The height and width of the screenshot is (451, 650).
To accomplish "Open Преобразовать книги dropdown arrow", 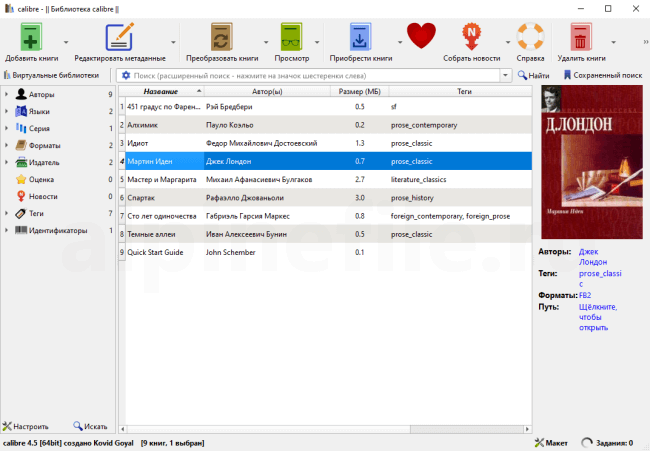I will [x=266, y=42].
